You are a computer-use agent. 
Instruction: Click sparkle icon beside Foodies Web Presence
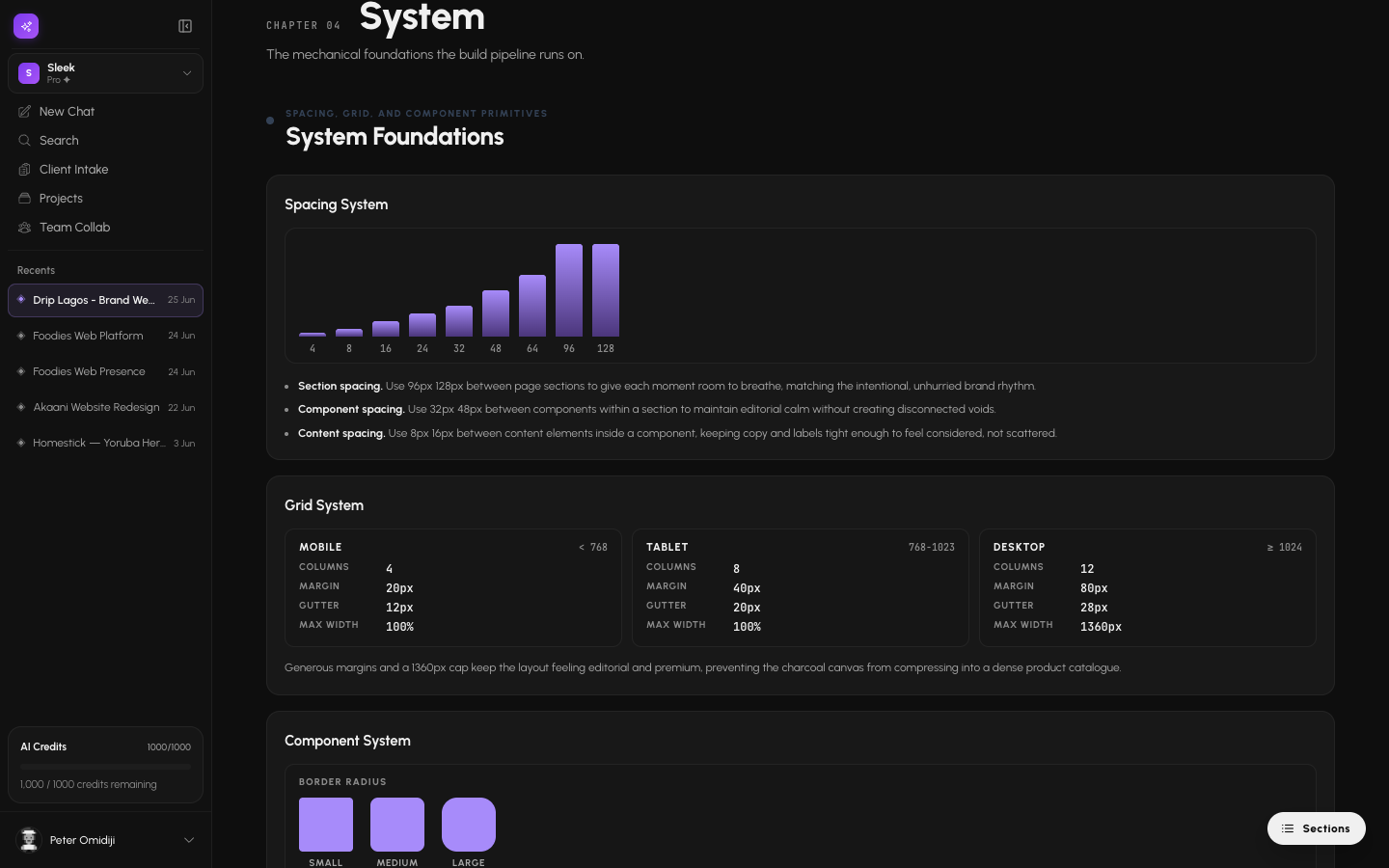[x=21, y=371]
